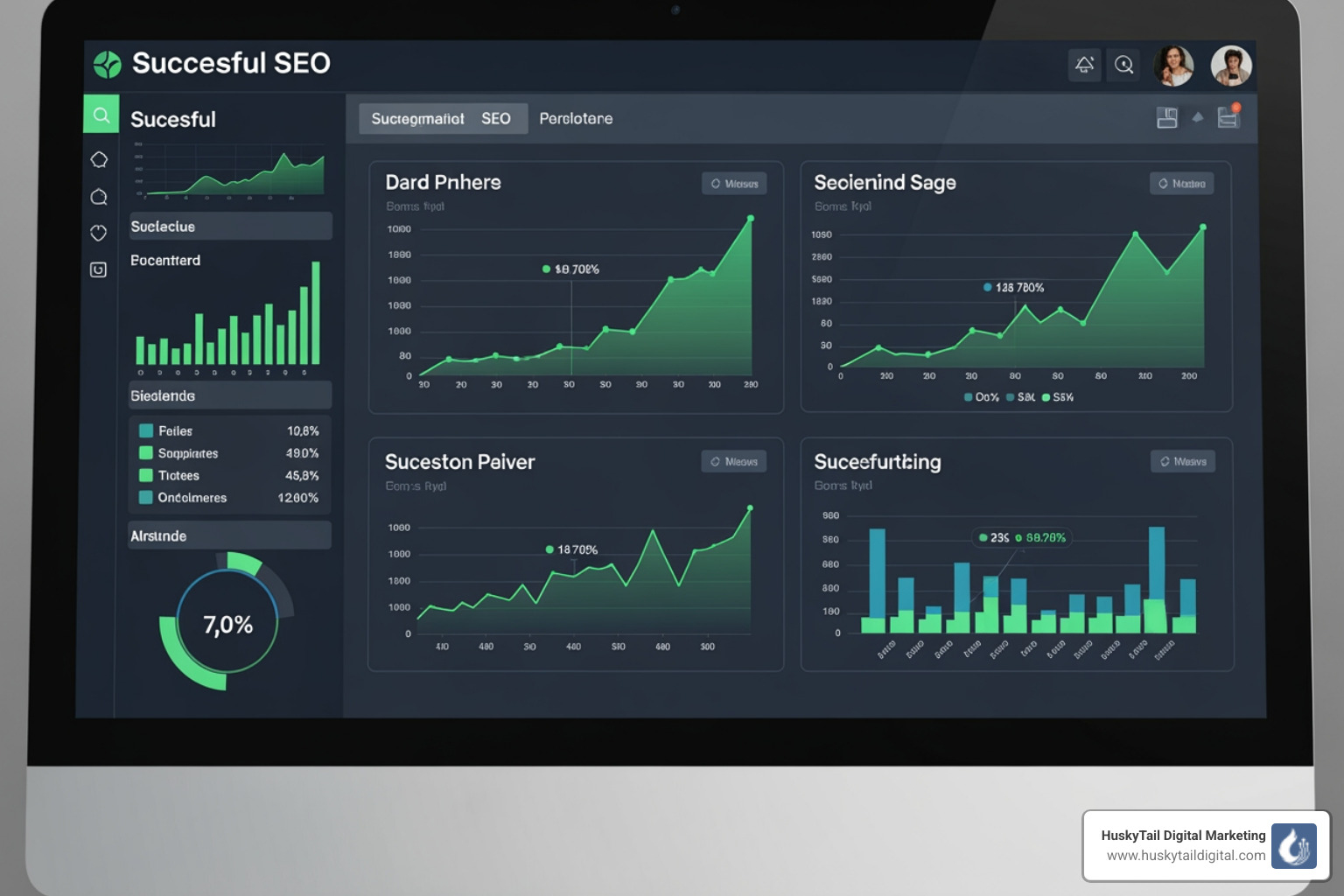Viewport: 1344px width, 896px height.
Task: Select the heart icon in the left sidebar
Action: tap(99, 233)
